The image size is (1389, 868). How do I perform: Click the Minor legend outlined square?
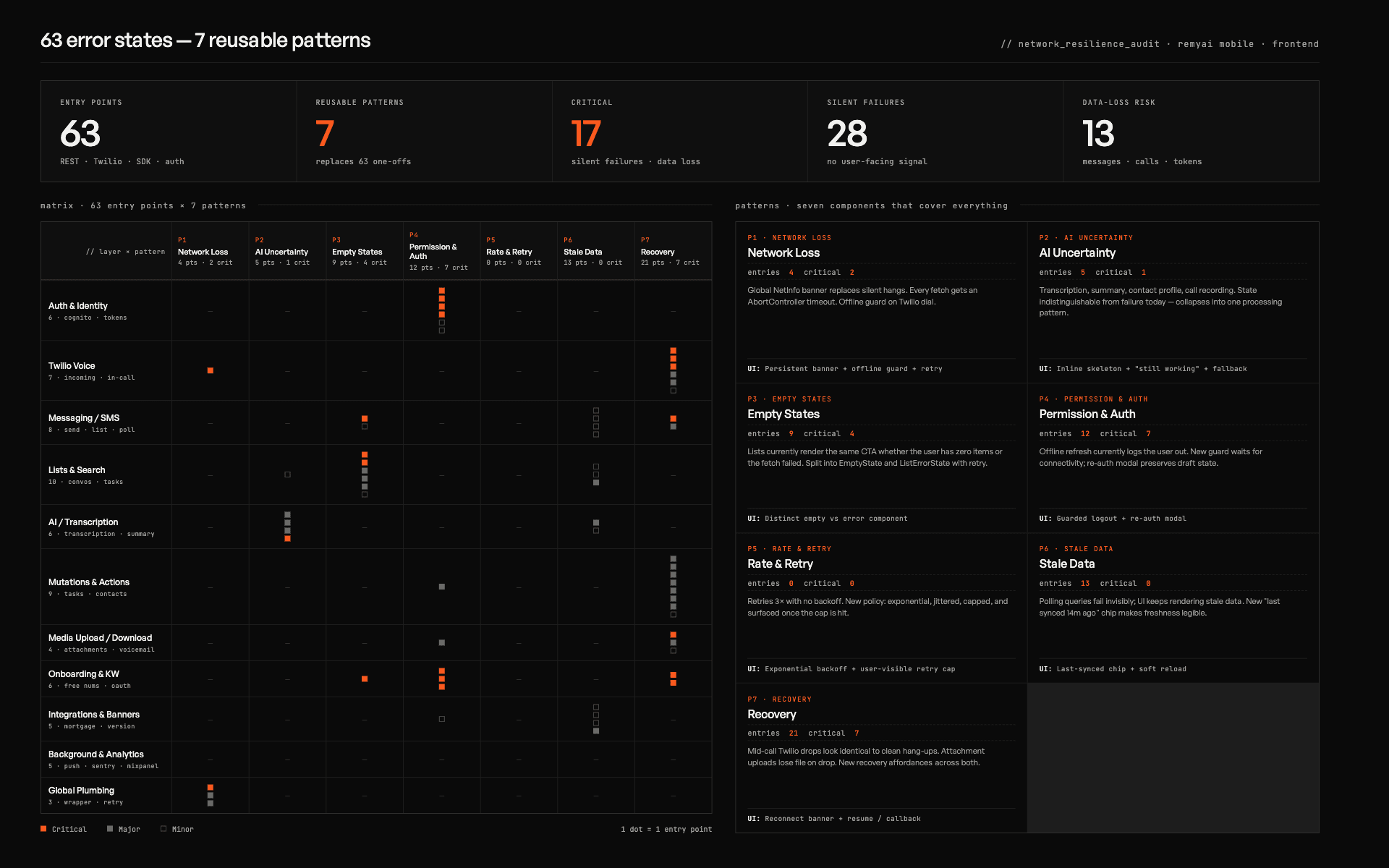(163, 829)
